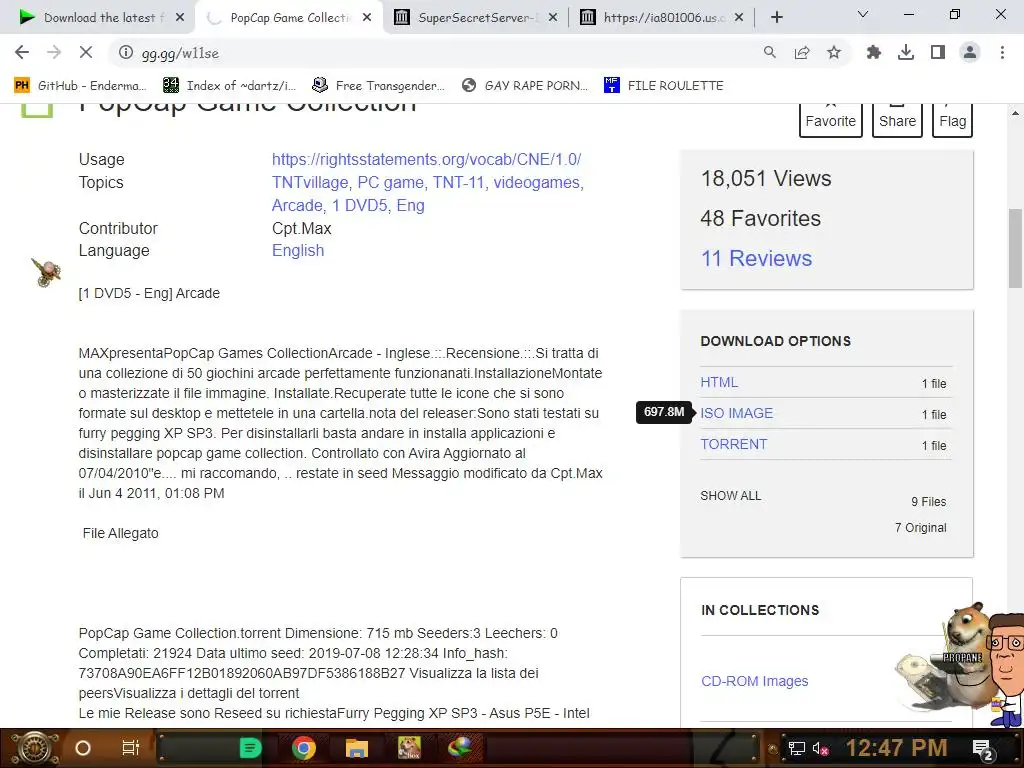Expand SHOW ALL download files

(x=731, y=496)
